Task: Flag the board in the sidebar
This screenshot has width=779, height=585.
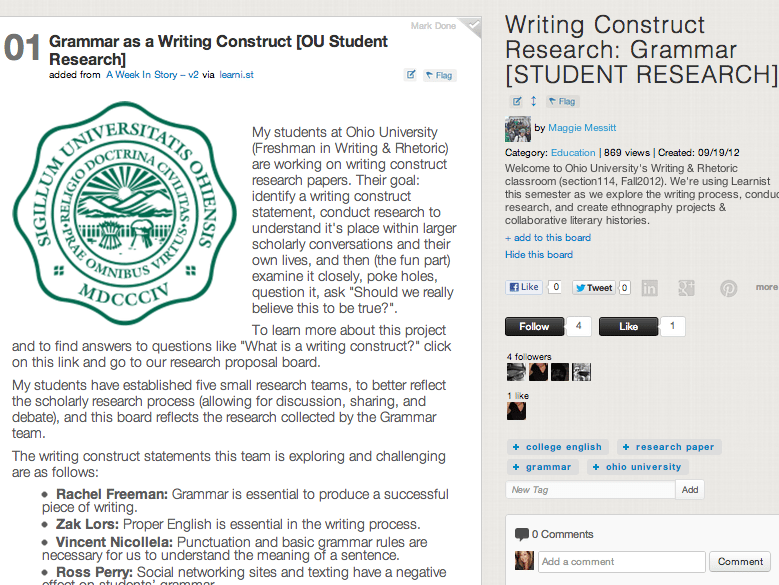Action: pyautogui.click(x=562, y=101)
